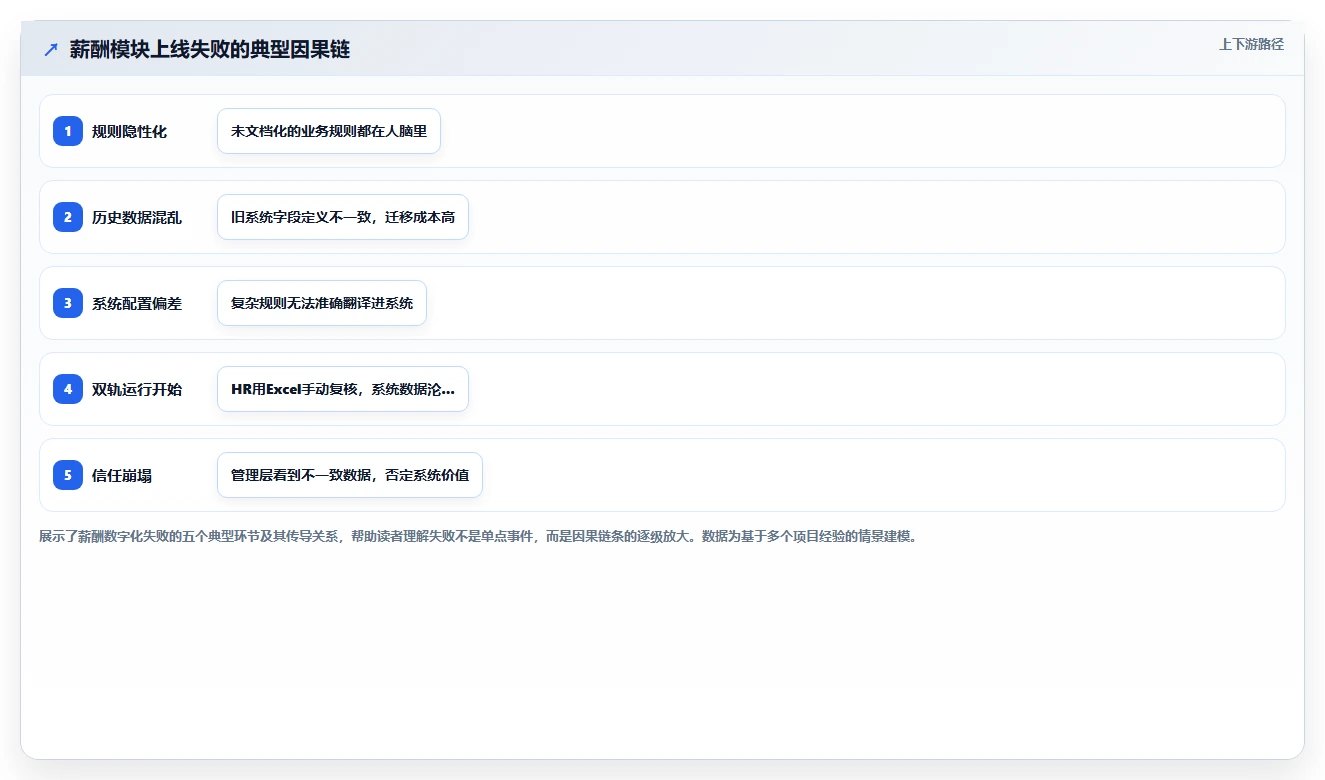Click the 双轨运行开始 step label
The width and height of the screenshot is (1325, 780).
pos(137,390)
